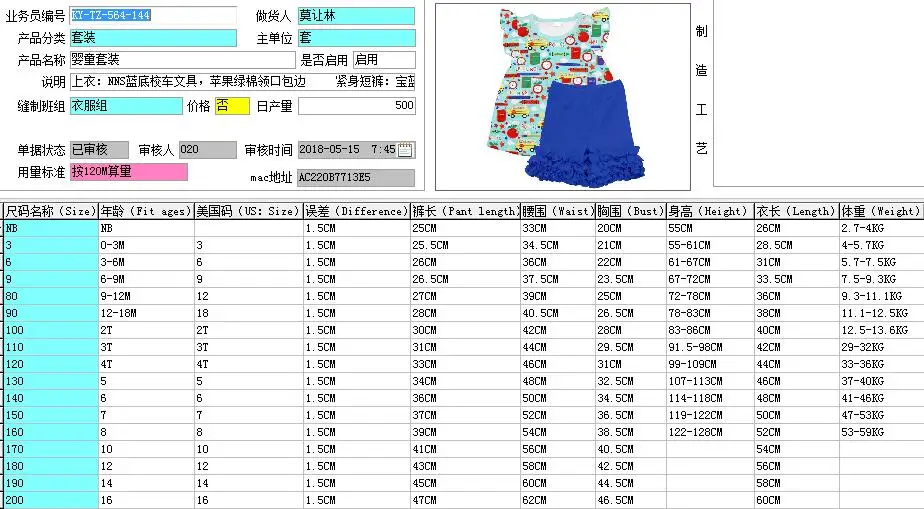Viewport: 924px width, 509px height.
Task: Click the 衣长 (Length) column header
Action: [x=797, y=211]
